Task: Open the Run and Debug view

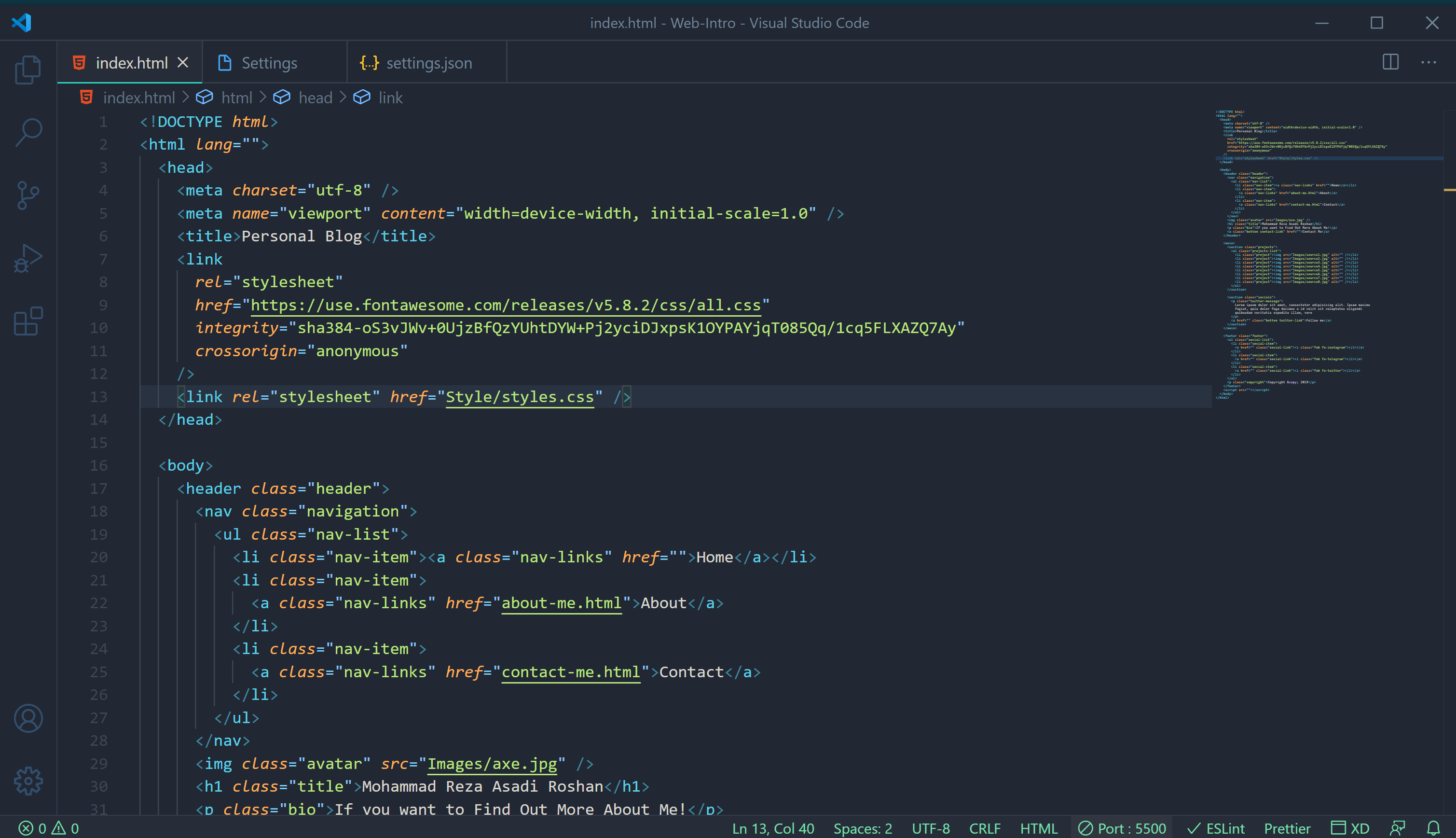Action: pos(27,258)
